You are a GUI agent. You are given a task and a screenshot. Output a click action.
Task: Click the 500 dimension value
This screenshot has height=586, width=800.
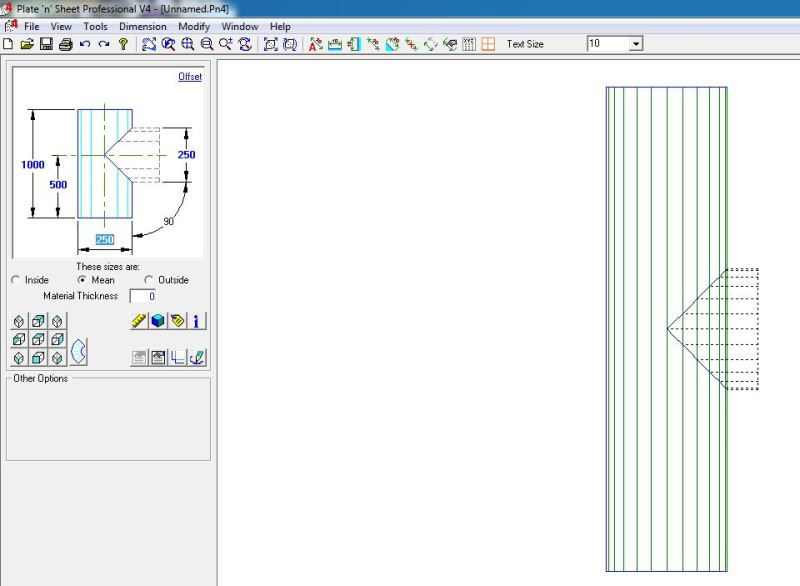[58, 185]
